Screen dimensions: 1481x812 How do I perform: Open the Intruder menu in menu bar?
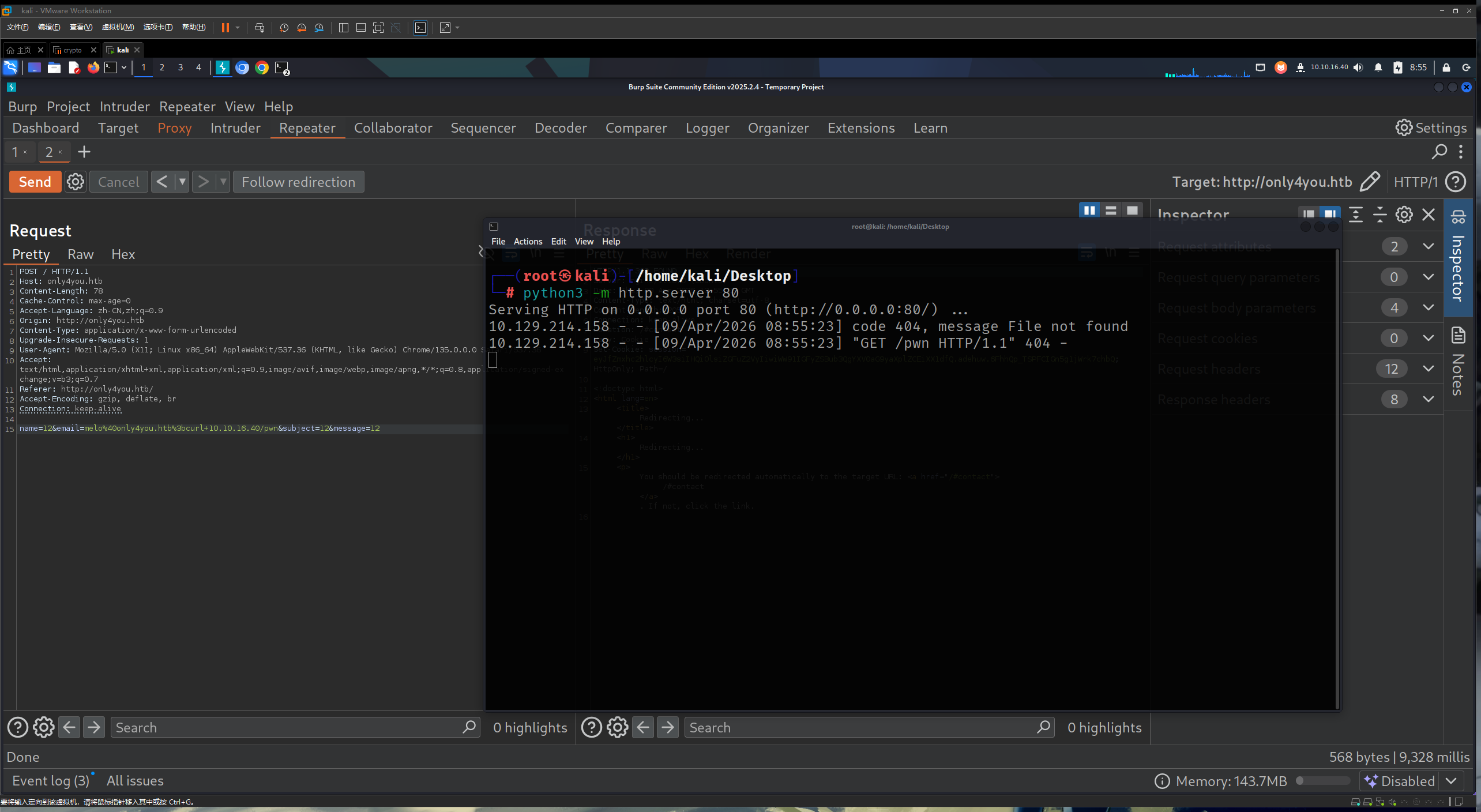[x=125, y=107]
